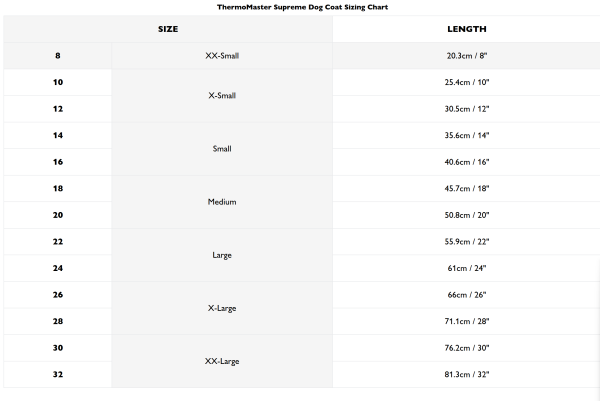Select the 61cm / 24" length value
The height and width of the screenshot is (401, 600).
(467, 268)
